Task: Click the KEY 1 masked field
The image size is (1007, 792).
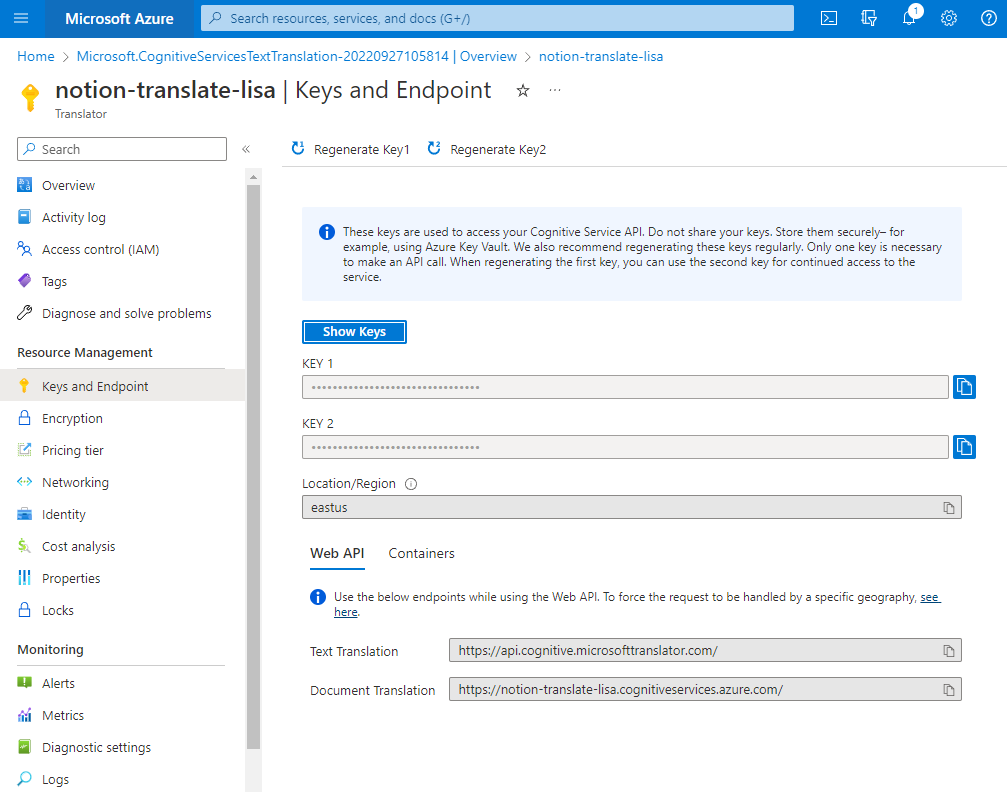Action: (625, 387)
